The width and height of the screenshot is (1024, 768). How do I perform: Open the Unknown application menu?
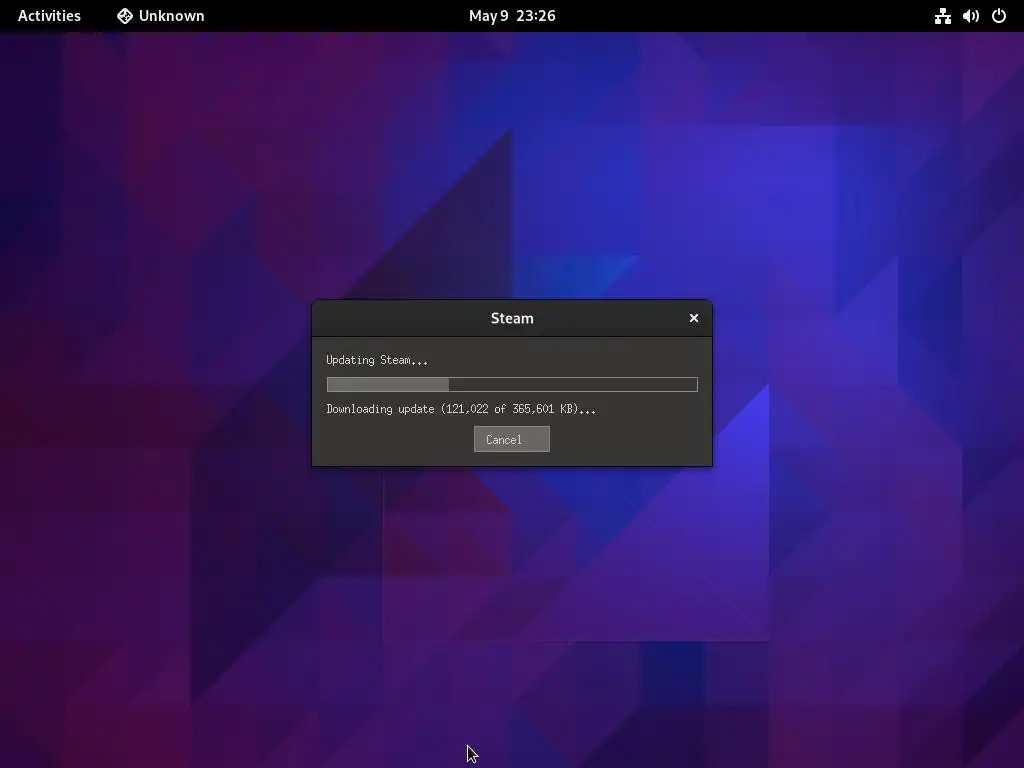[161, 16]
